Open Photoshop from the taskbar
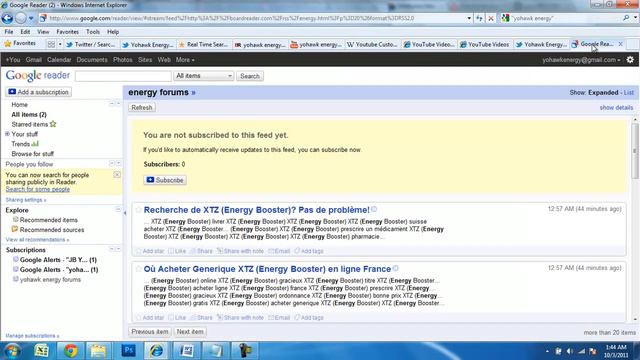The image size is (640, 360). (129, 351)
